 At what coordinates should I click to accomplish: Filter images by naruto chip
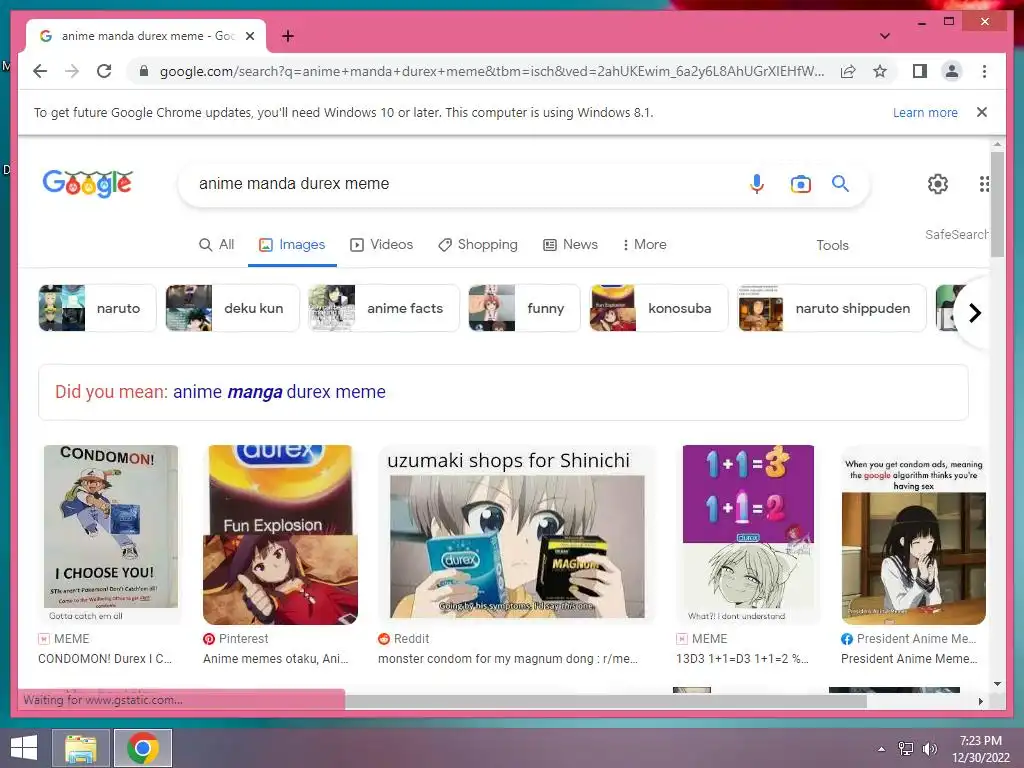pyautogui.click(x=97, y=308)
